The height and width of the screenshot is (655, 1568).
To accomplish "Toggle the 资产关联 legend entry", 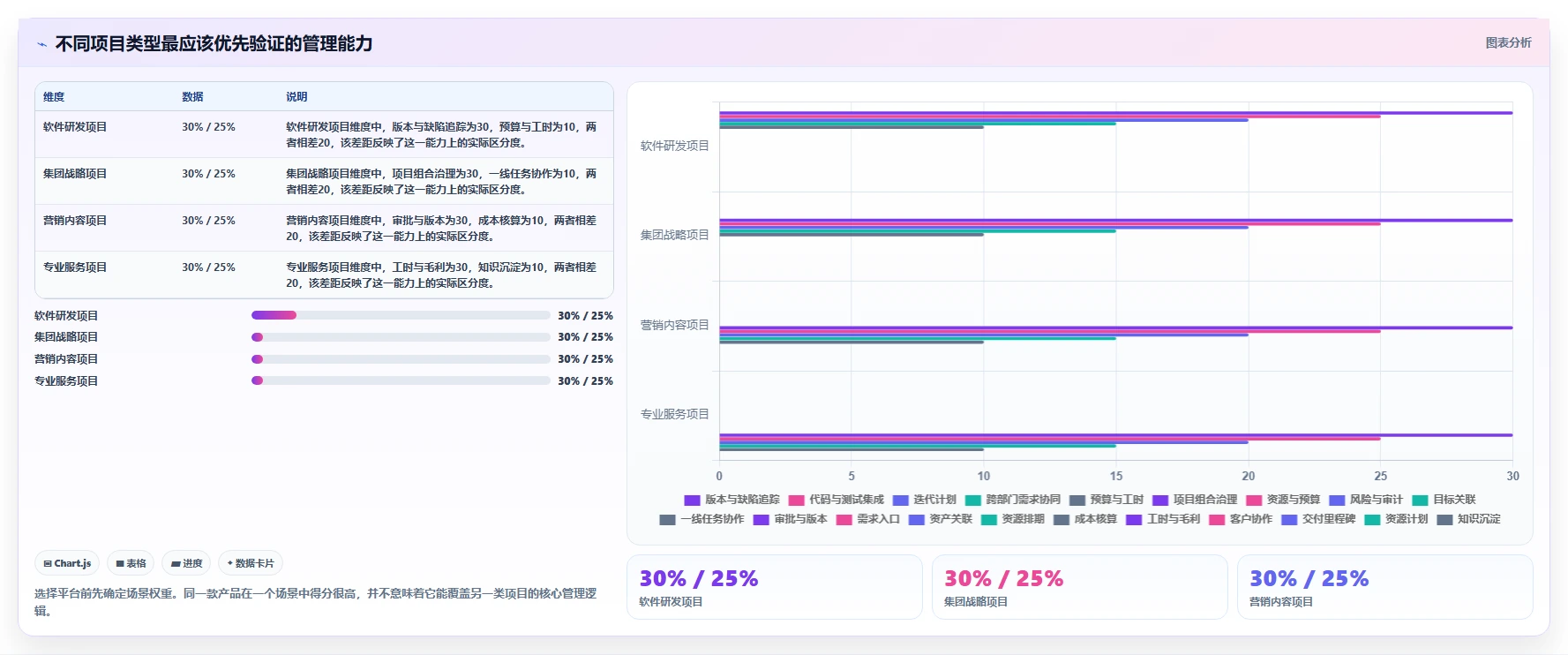I will (x=941, y=519).
